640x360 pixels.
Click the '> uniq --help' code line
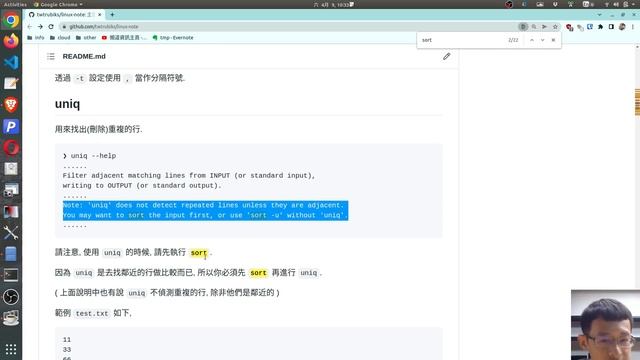pos(89,156)
